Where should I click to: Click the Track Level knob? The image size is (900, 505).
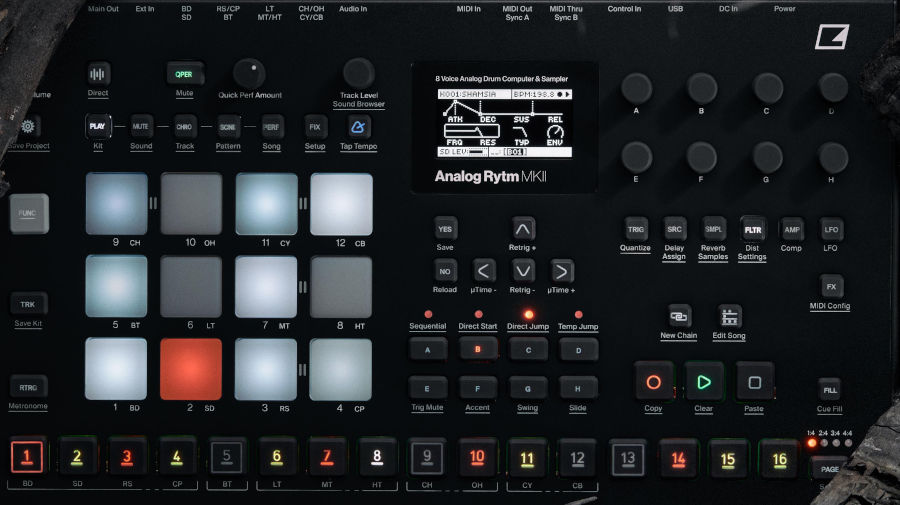[x=359, y=73]
